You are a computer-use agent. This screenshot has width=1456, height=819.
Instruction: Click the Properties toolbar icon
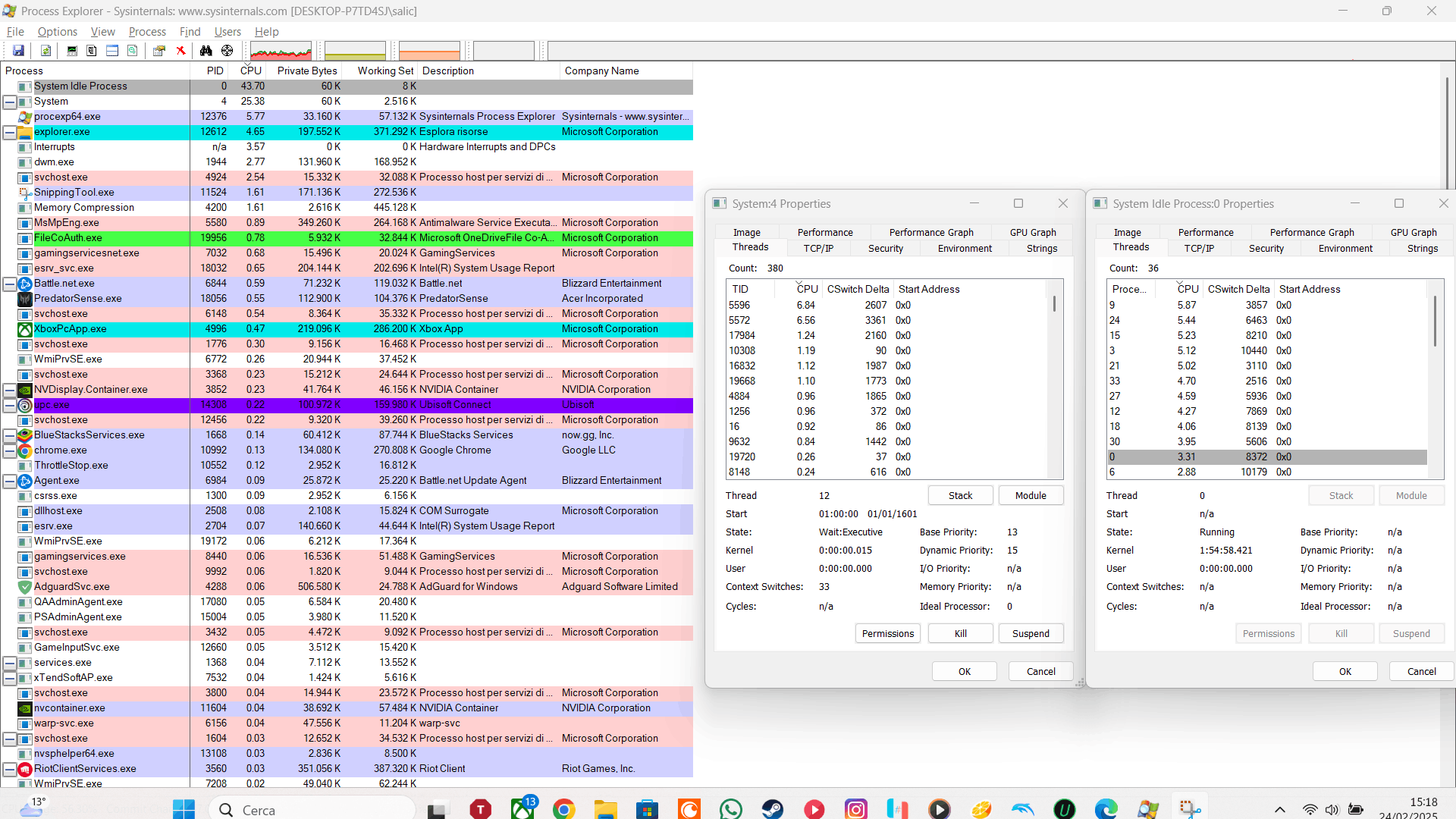158,51
